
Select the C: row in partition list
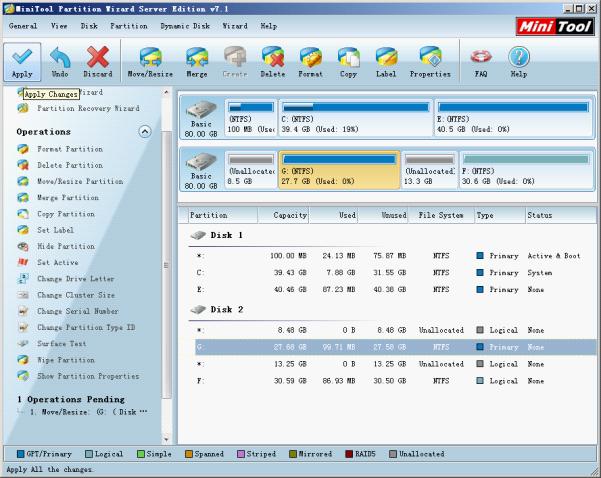pyautogui.click(x=395, y=273)
